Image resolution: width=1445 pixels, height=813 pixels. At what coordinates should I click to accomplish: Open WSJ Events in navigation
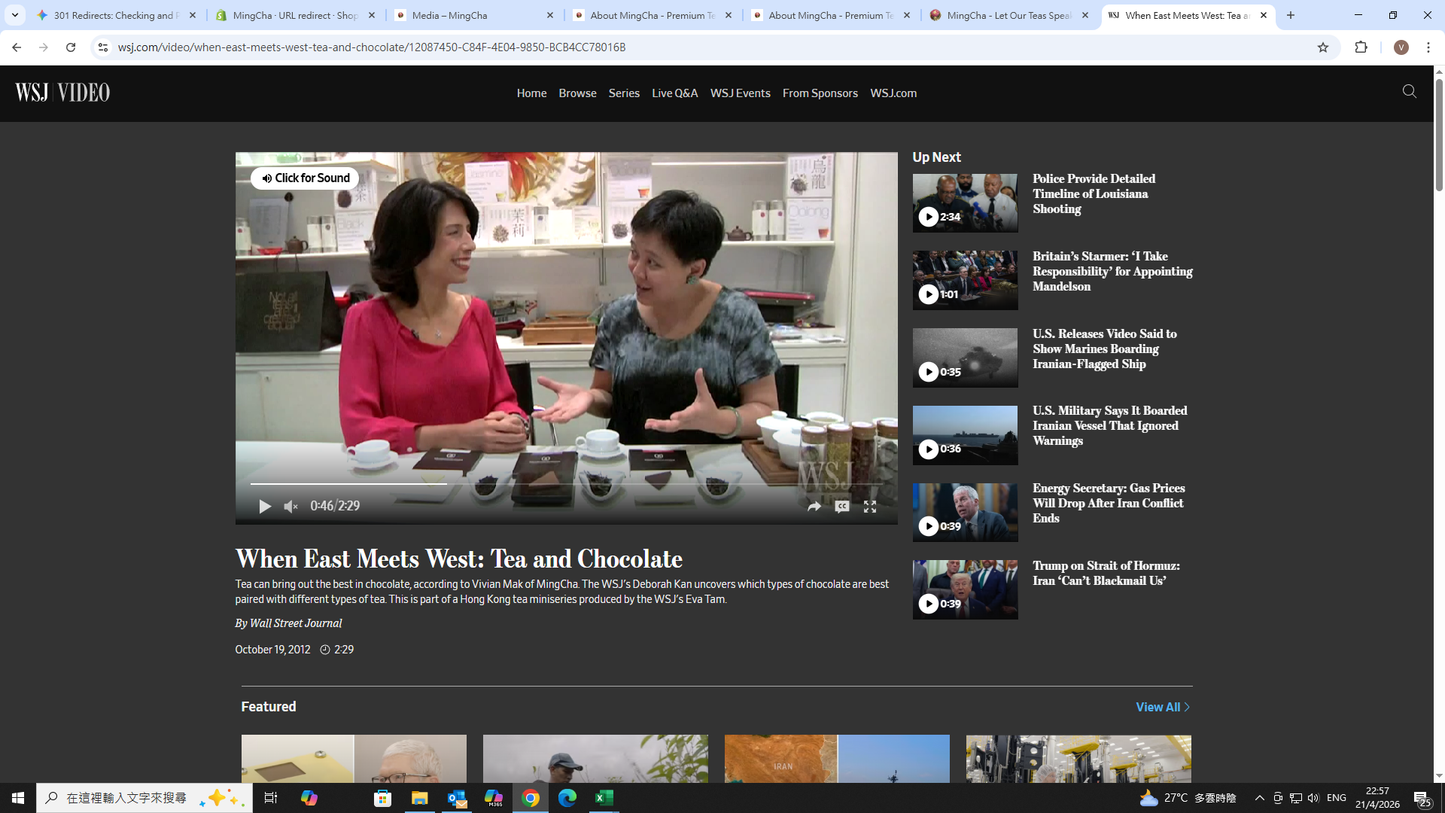[740, 93]
